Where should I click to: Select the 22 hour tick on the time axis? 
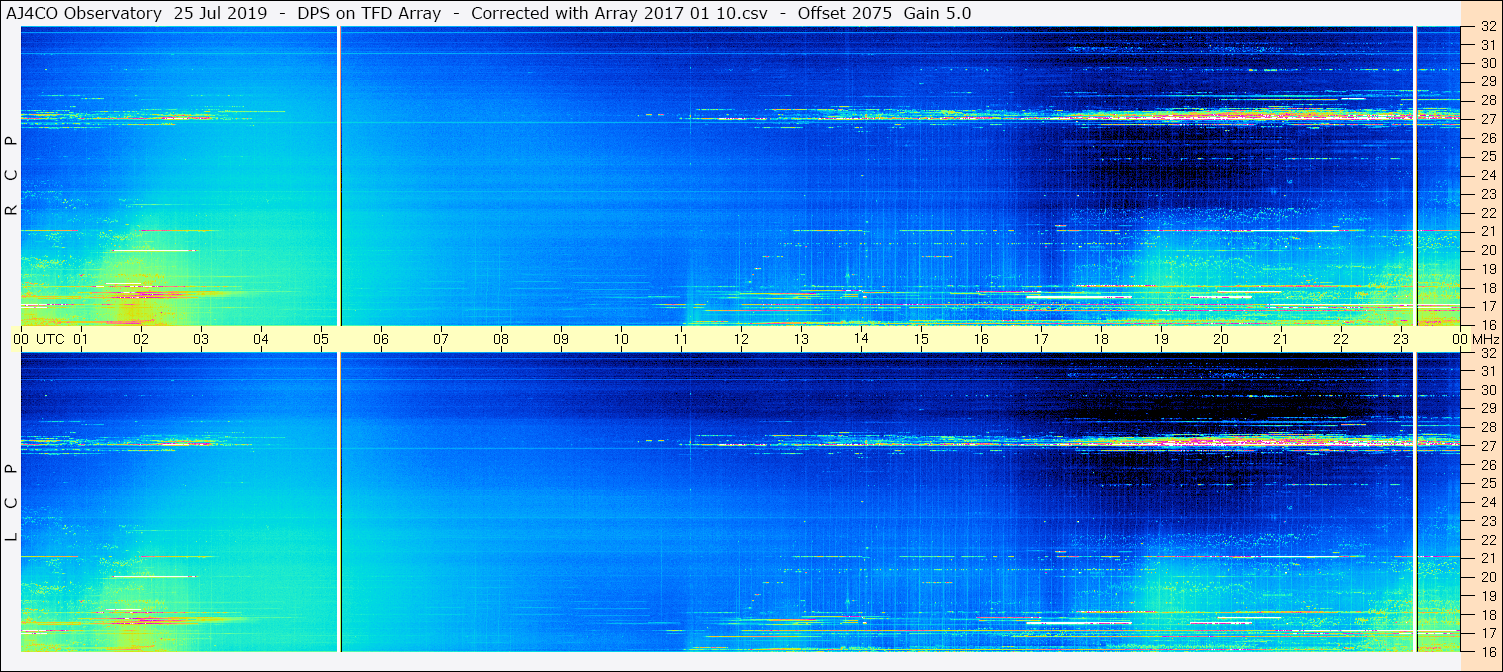coord(1341,339)
